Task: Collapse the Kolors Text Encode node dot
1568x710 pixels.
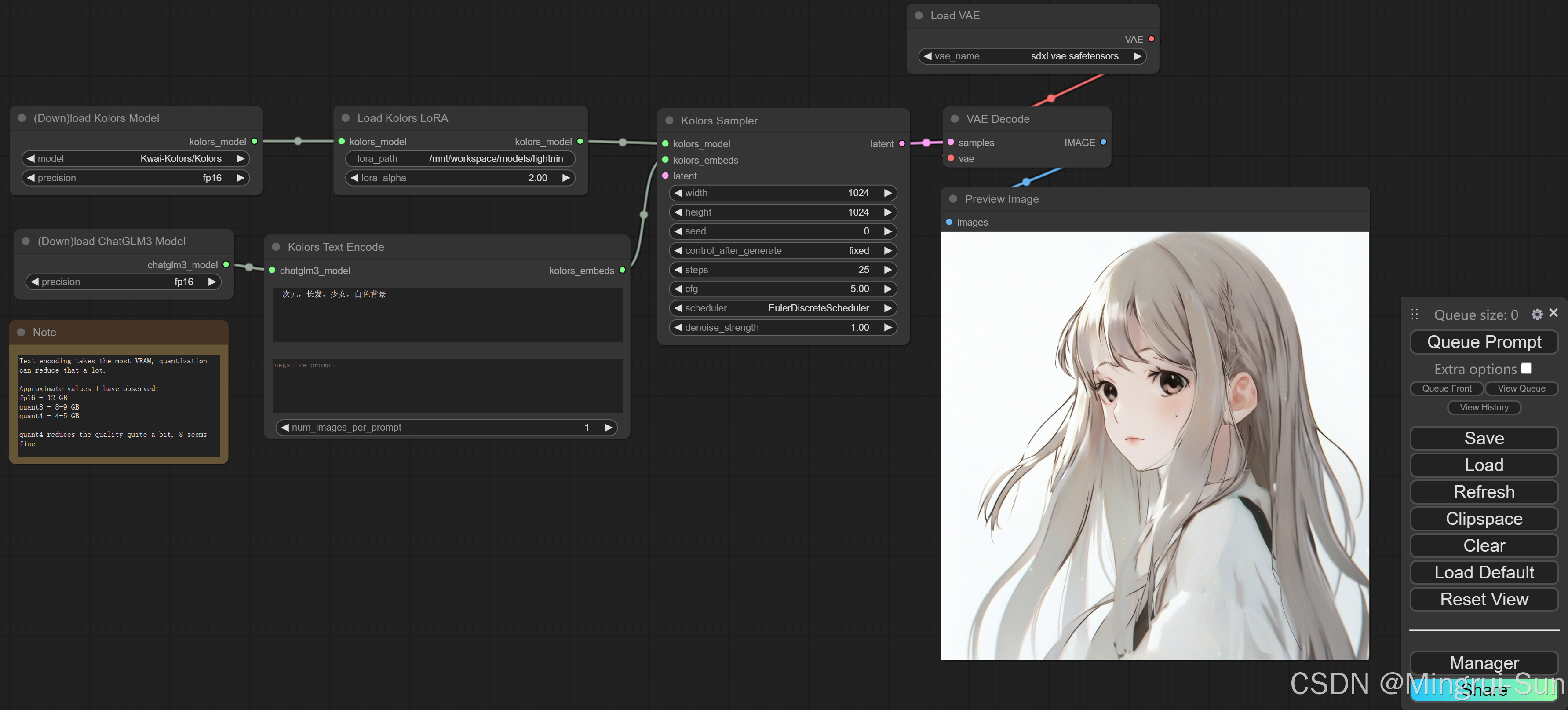Action: click(x=276, y=247)
